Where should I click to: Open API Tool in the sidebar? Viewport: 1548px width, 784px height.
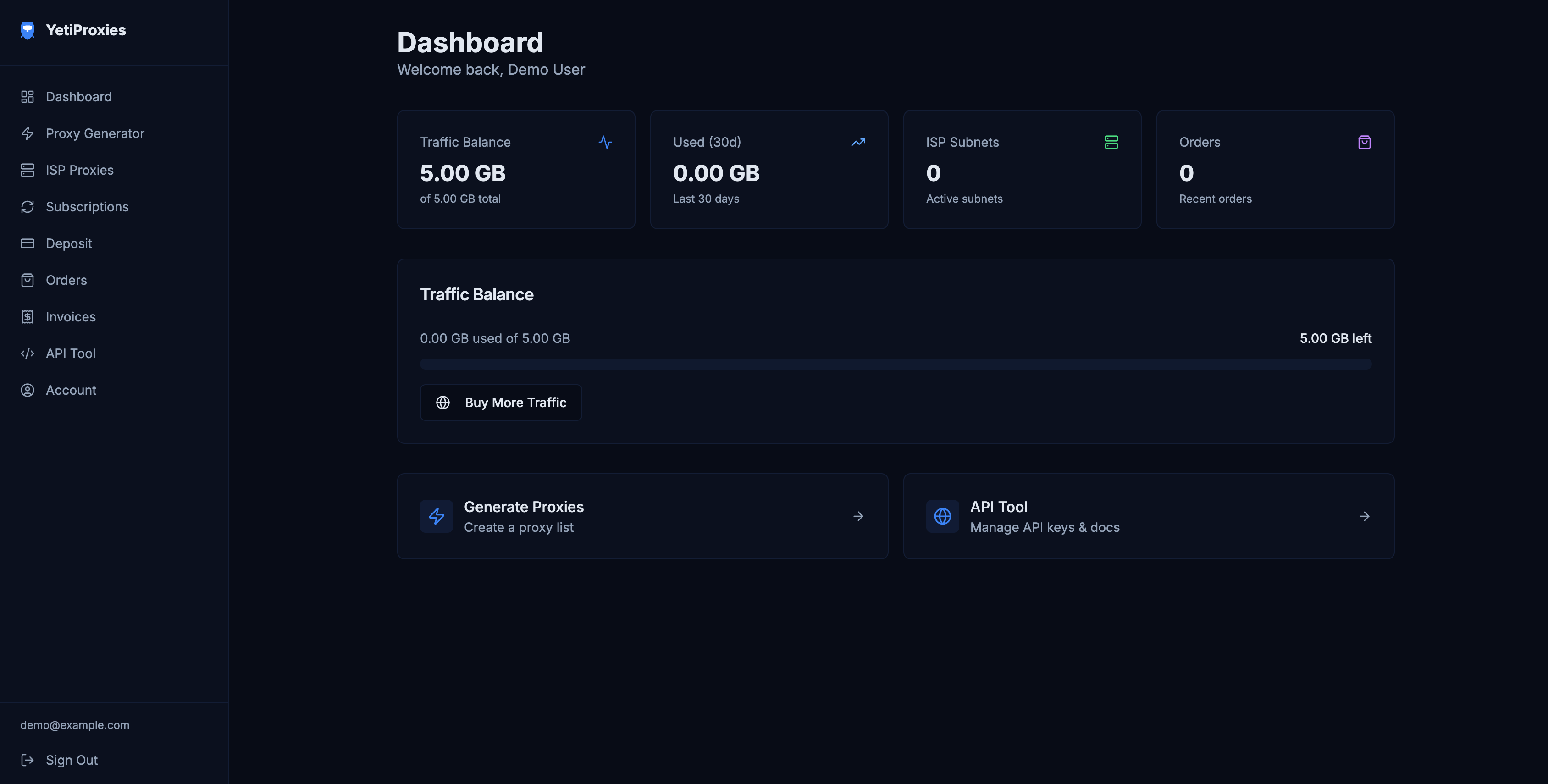[114, 353]
